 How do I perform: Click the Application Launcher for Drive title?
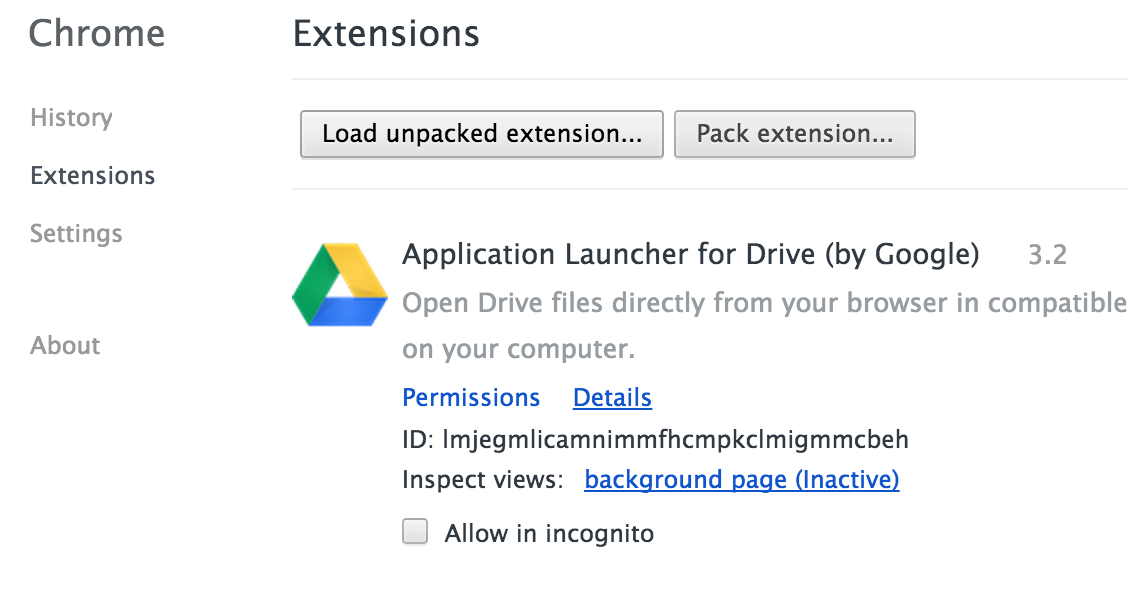(x=691, y=255)
